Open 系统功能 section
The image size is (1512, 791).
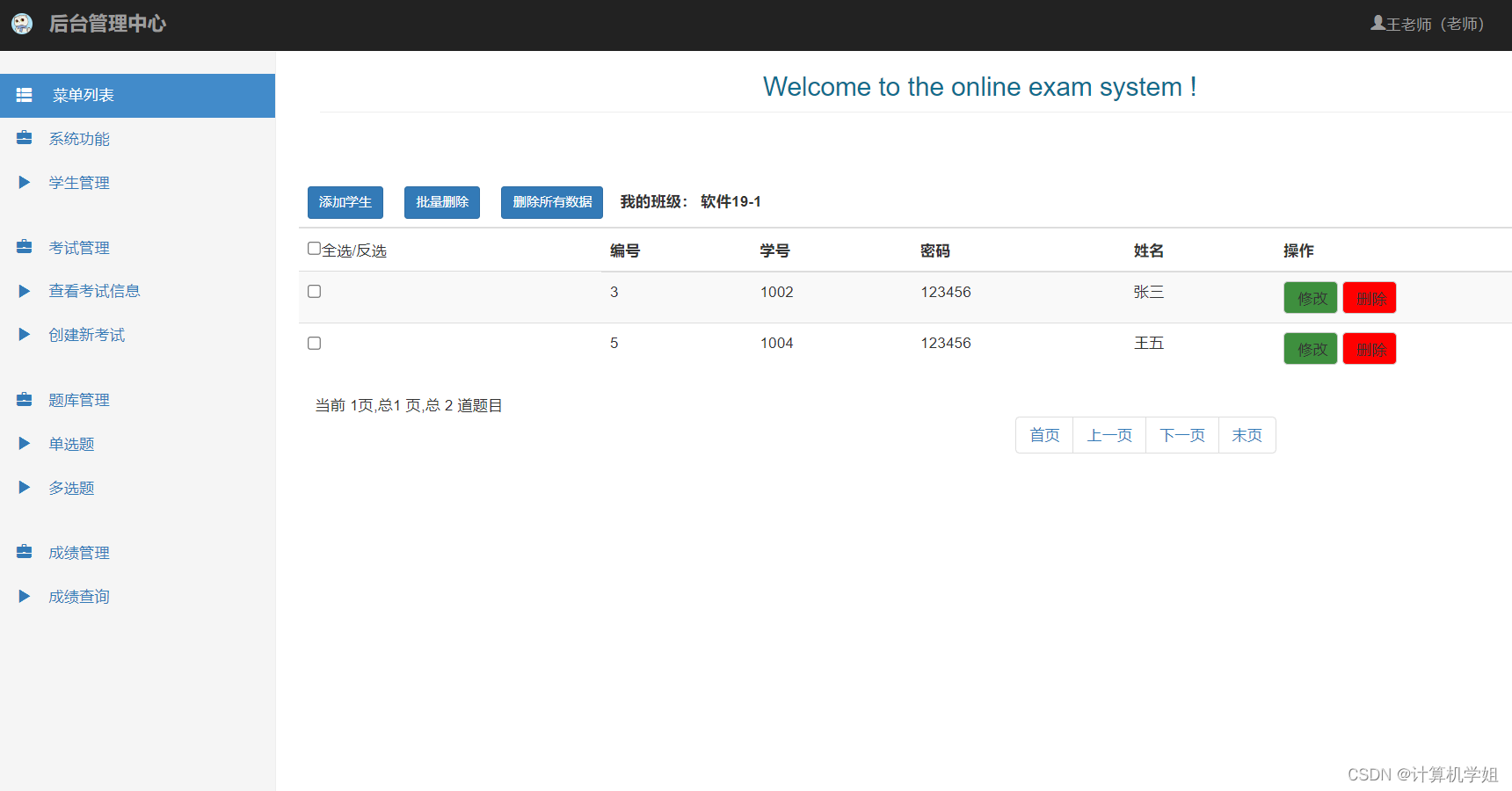[x=79, y=139]
